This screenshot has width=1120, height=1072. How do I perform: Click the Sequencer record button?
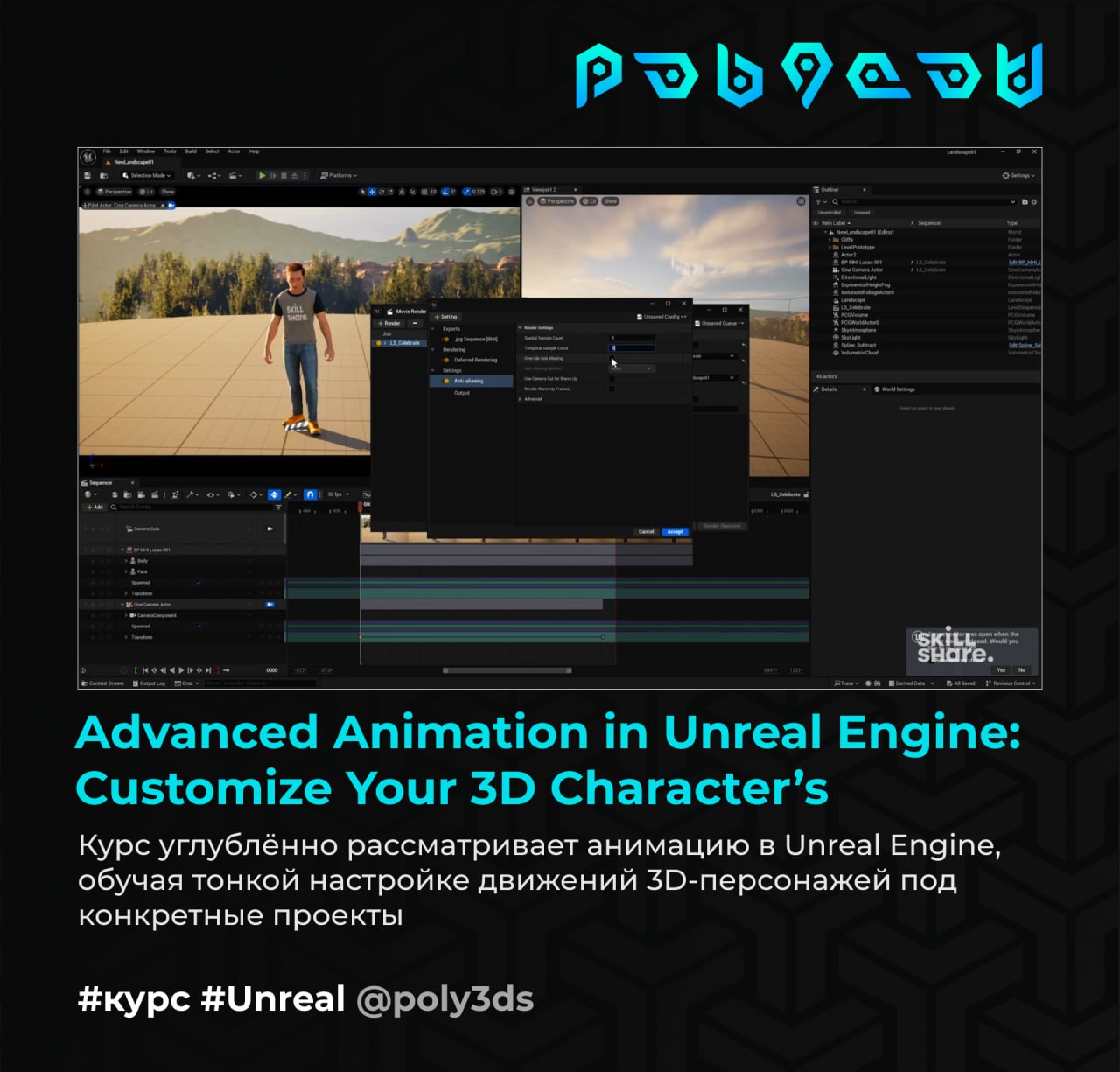[x=122, y=670]
